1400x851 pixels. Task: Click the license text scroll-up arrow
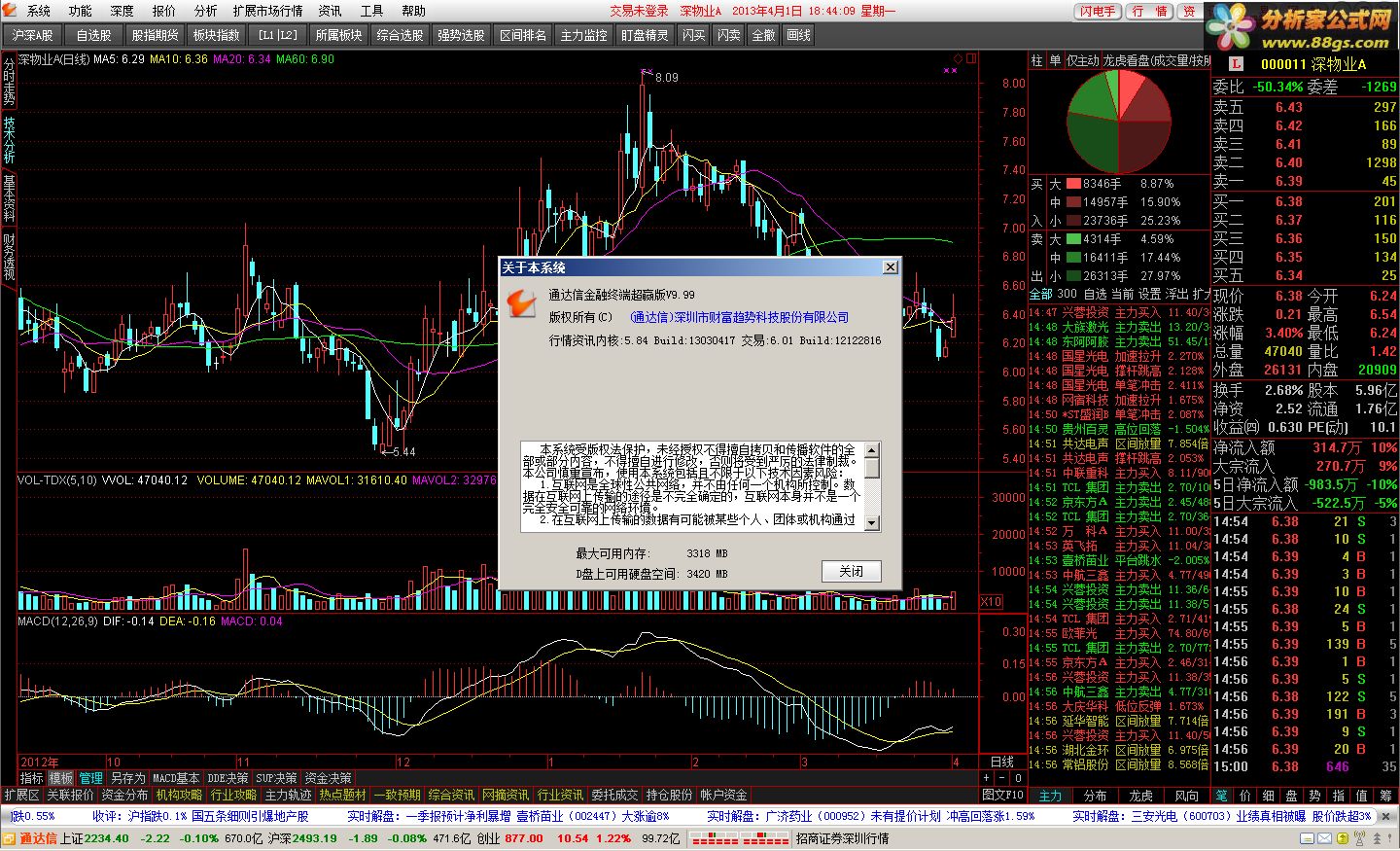(x=872, y=450)
